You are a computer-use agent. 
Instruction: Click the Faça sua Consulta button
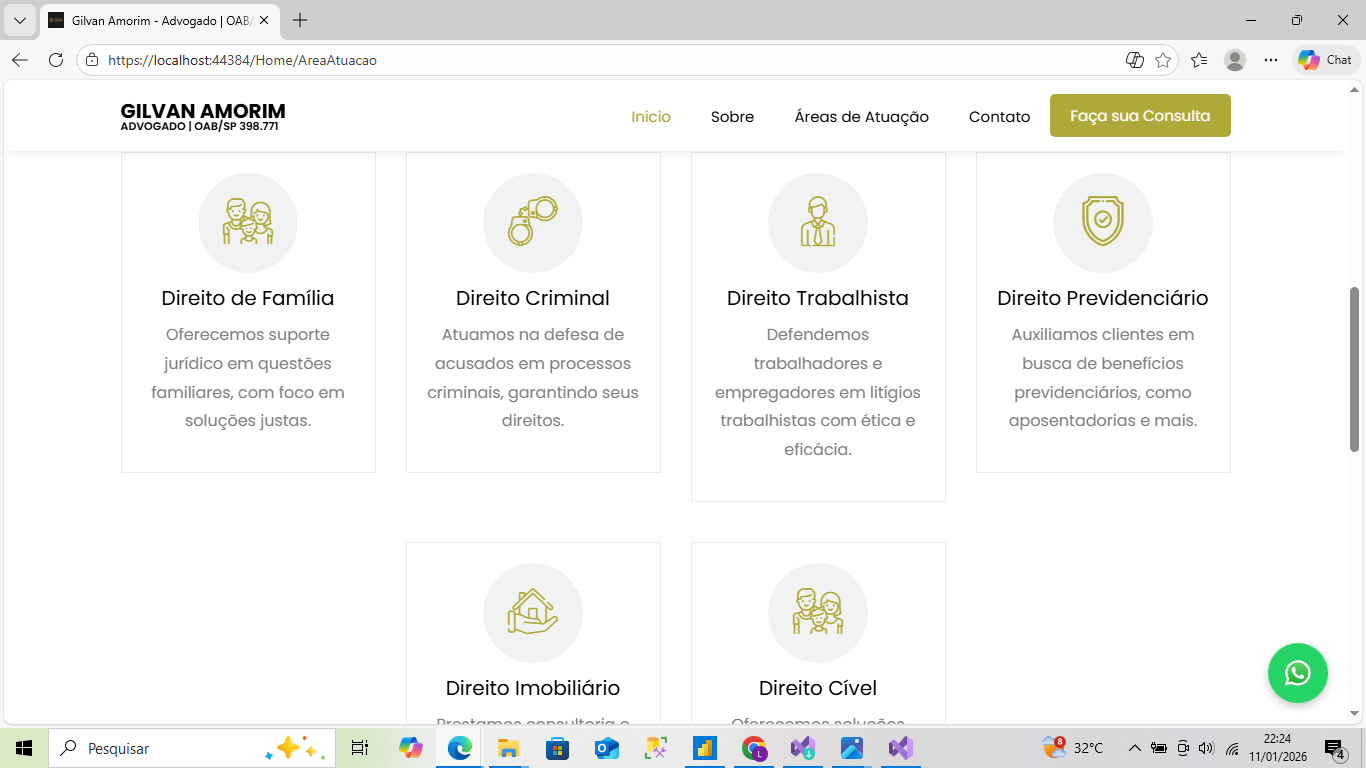(x=1140, y=115)
